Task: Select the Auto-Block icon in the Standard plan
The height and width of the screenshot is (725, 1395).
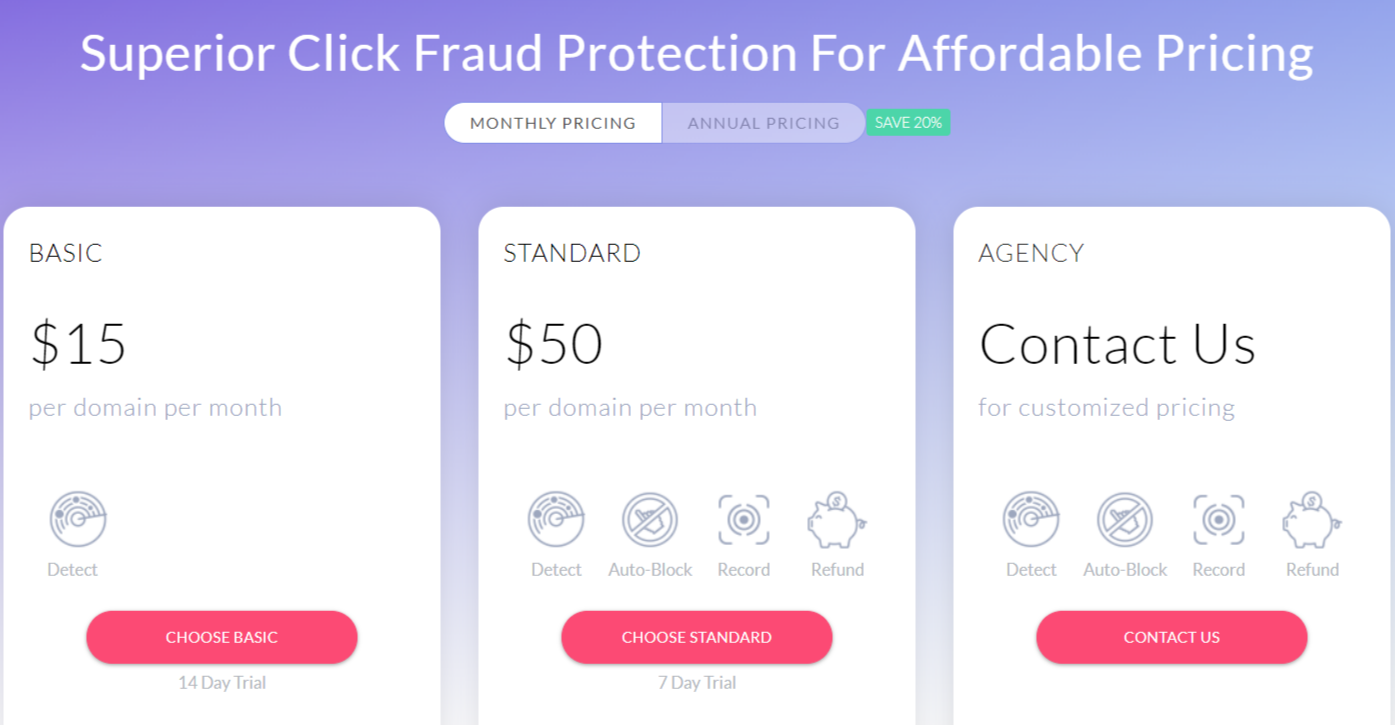Action: (650, 518)
